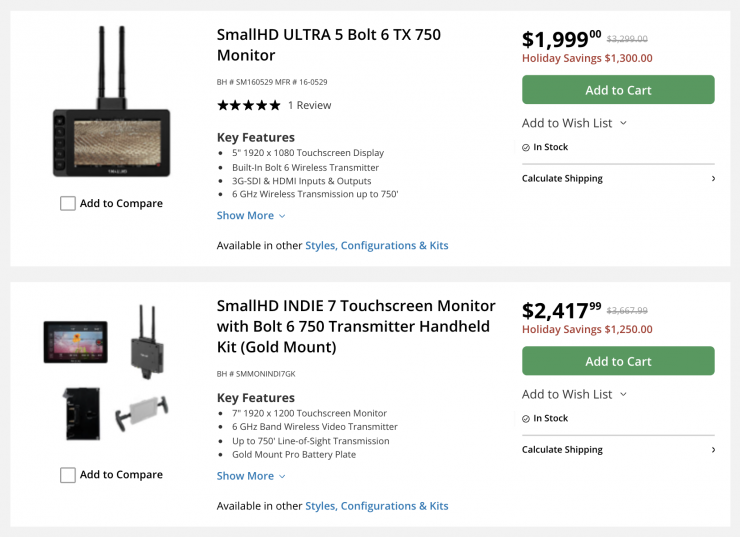Open Calculate Shipping arrow for INDIE 7
The width and height of the screenshot is (740, 537).
coord(713,450)
